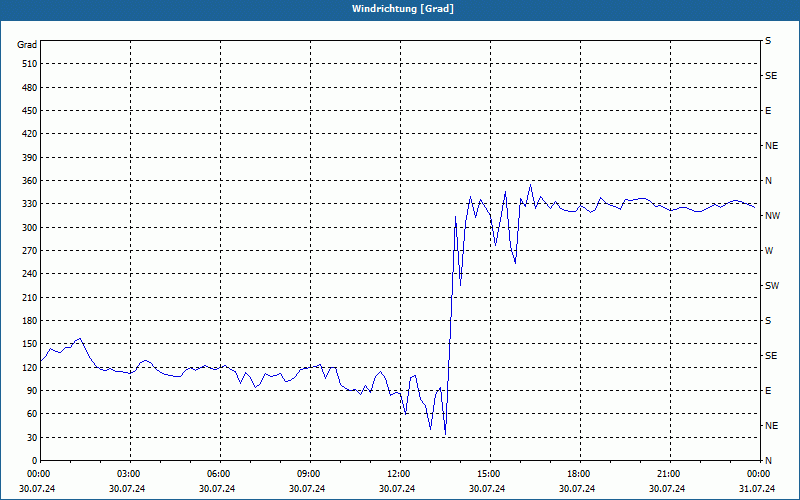The image size is (800, 500).
Task: Click the 360 y-axis tick label
Action: pyautogui.click(x=30, y=181)
